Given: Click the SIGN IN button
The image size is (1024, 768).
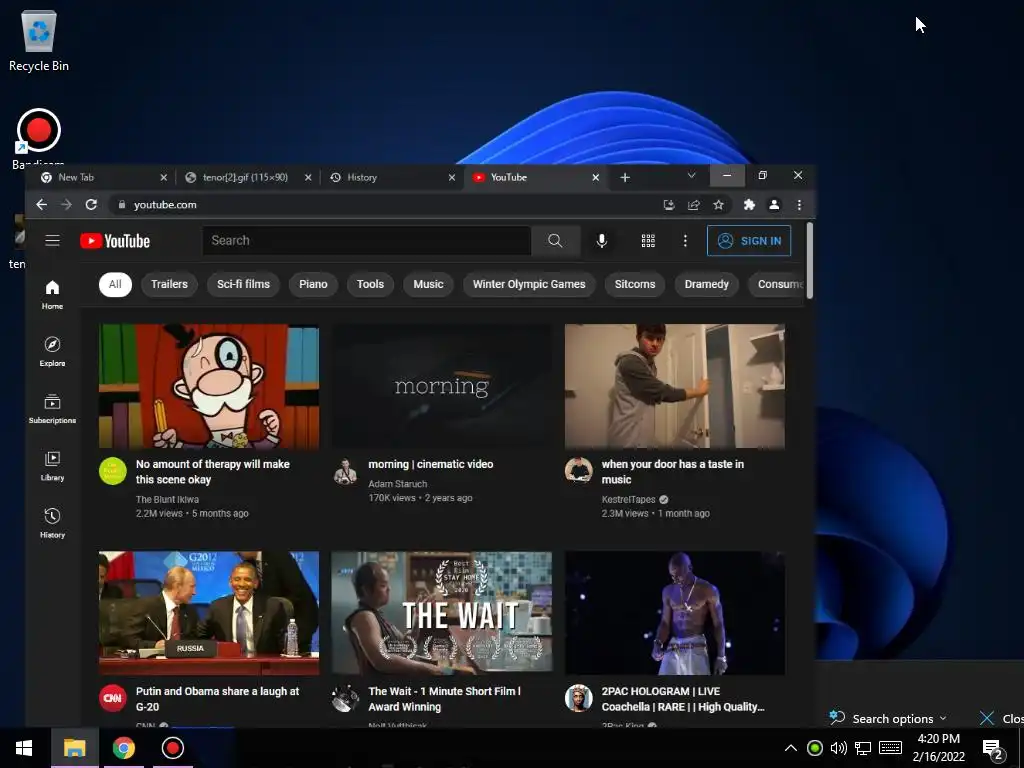Looking at the screenshot, I should coord(749,240).
